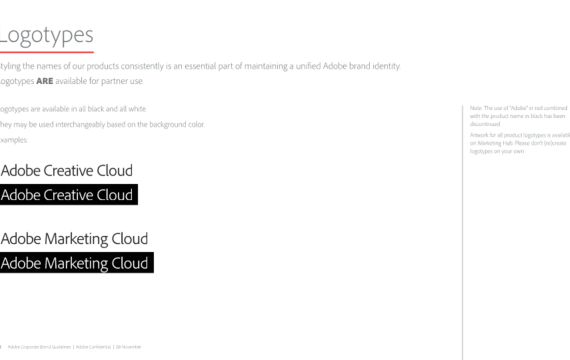Click the bold word ARE

point(45,81)
